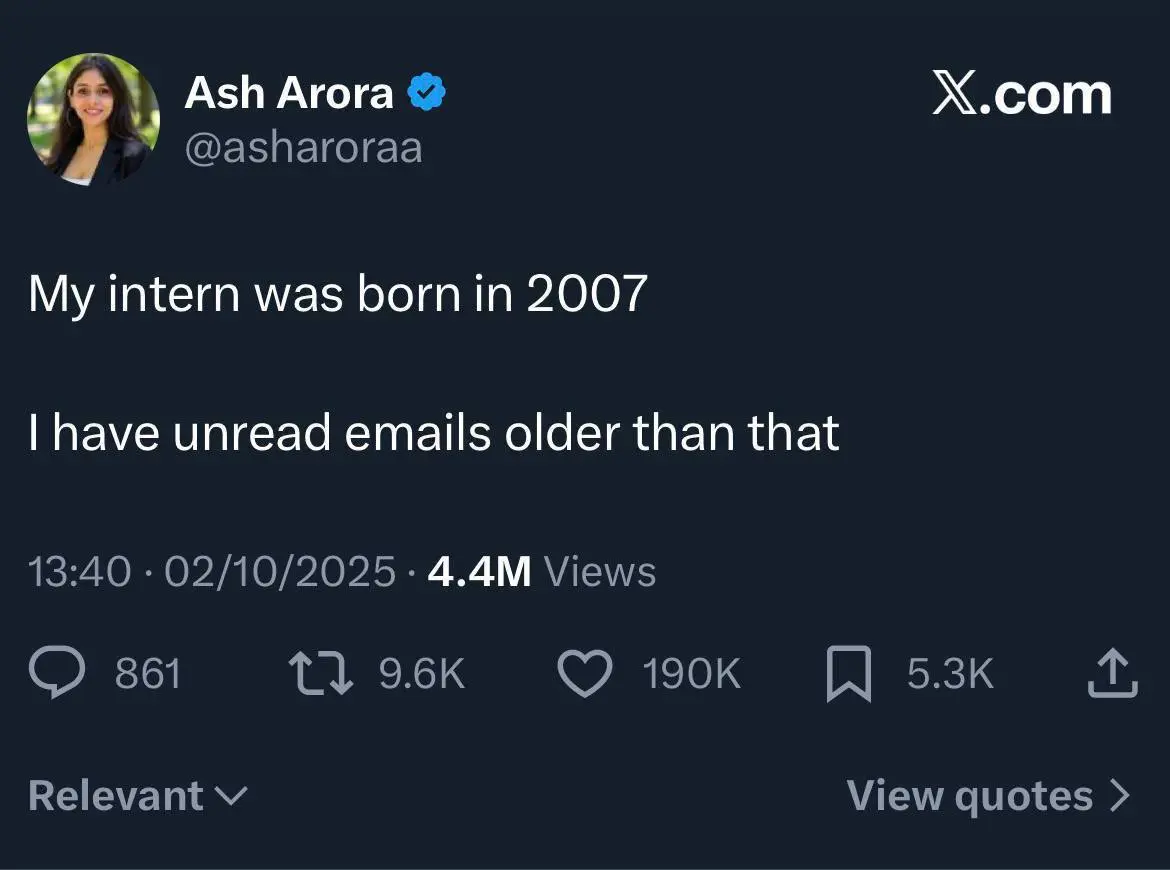The height and width of the screenshot is (870, 1170).
Task: Open the View quotes link
Action: [969, 796]
